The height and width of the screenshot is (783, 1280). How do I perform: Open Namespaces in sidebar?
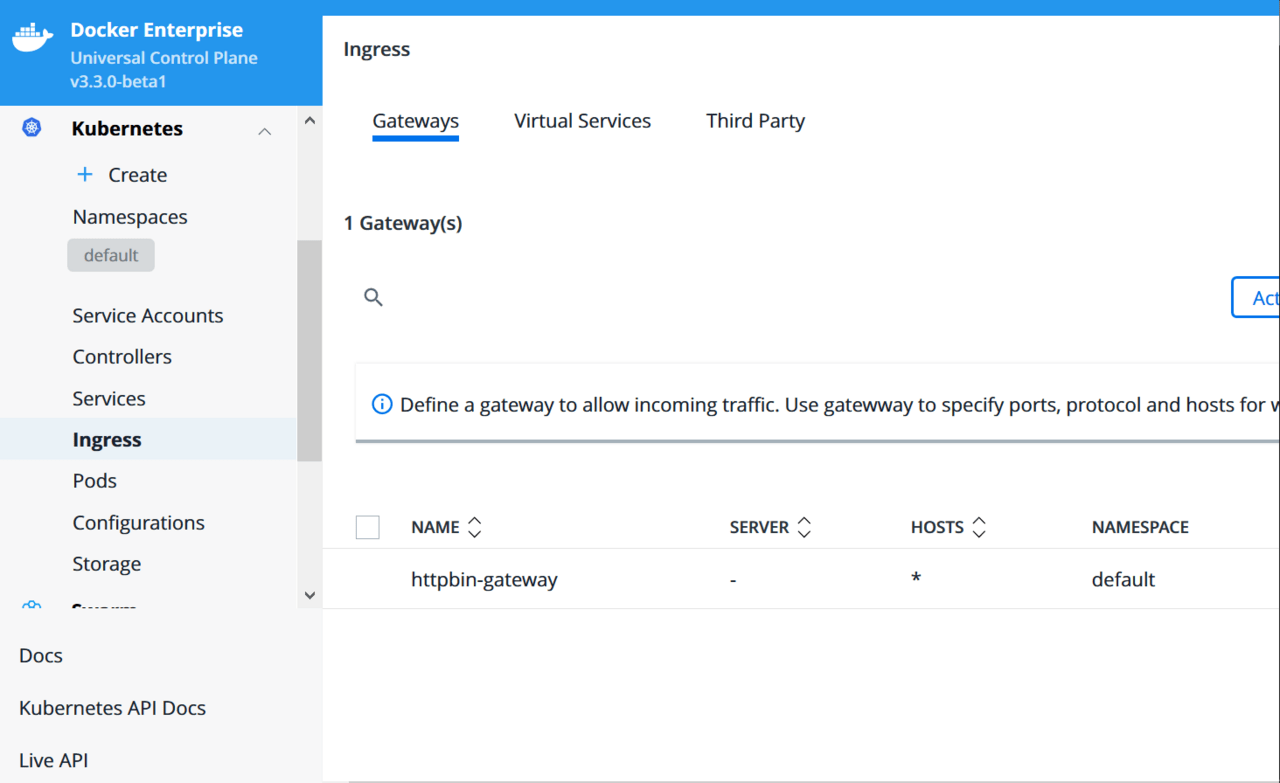[130, 217]
